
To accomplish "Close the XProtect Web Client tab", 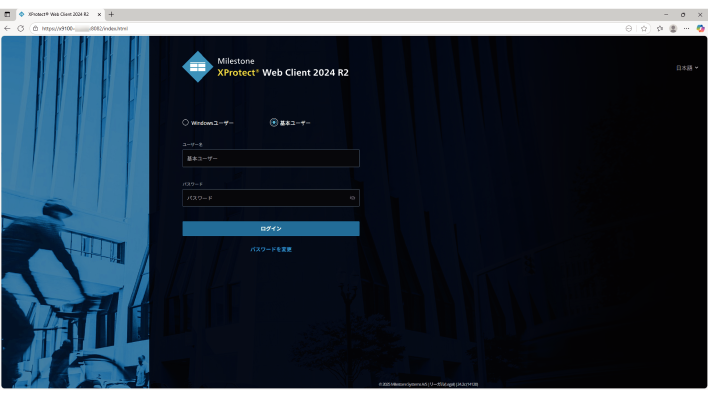I will click(x=99, y=14).
